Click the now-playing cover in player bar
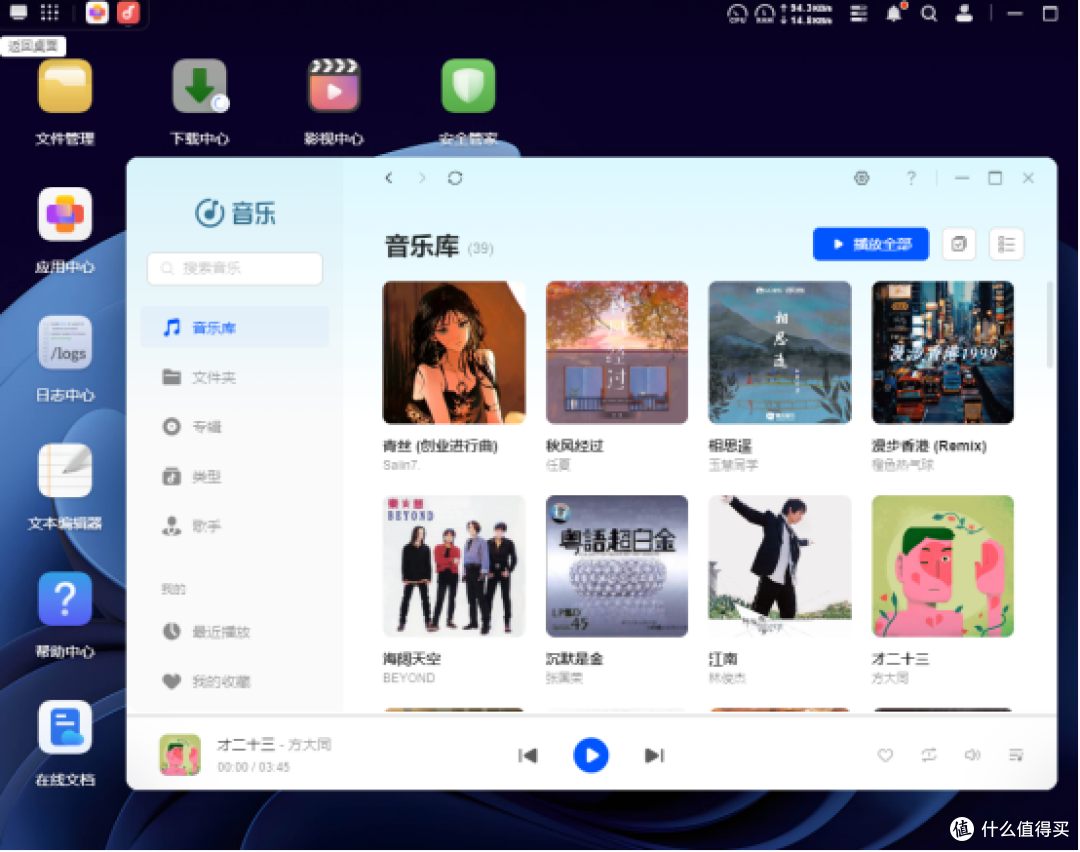The height and width of the screenshot is (852, 1080). coord(180,755)
